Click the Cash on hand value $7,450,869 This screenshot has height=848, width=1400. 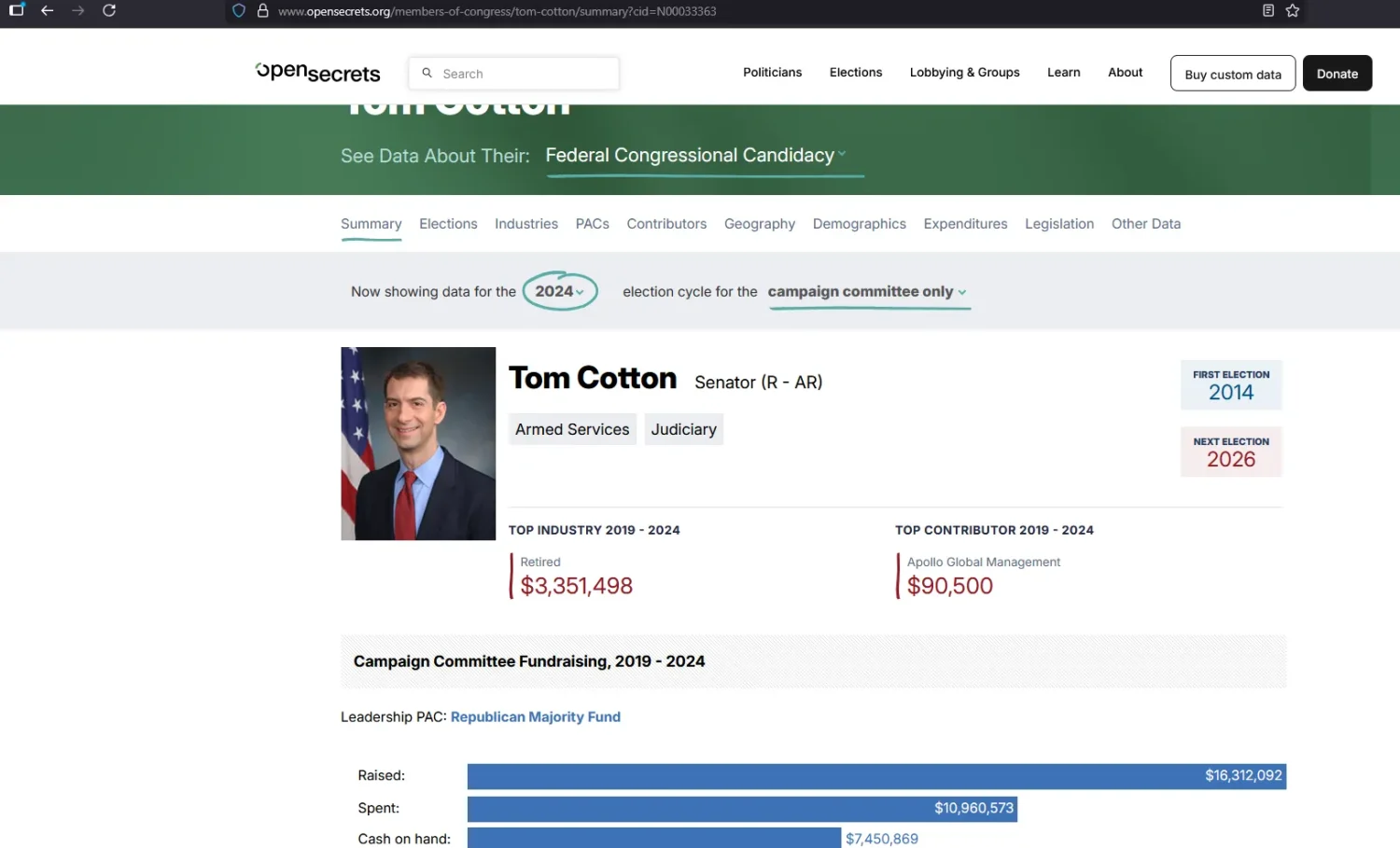882,839
